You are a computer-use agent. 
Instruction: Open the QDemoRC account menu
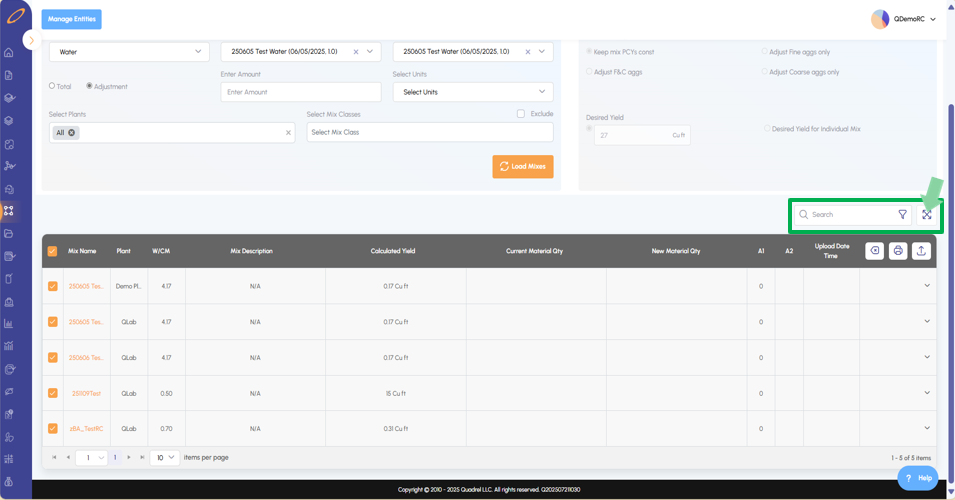tap(932, 19)
